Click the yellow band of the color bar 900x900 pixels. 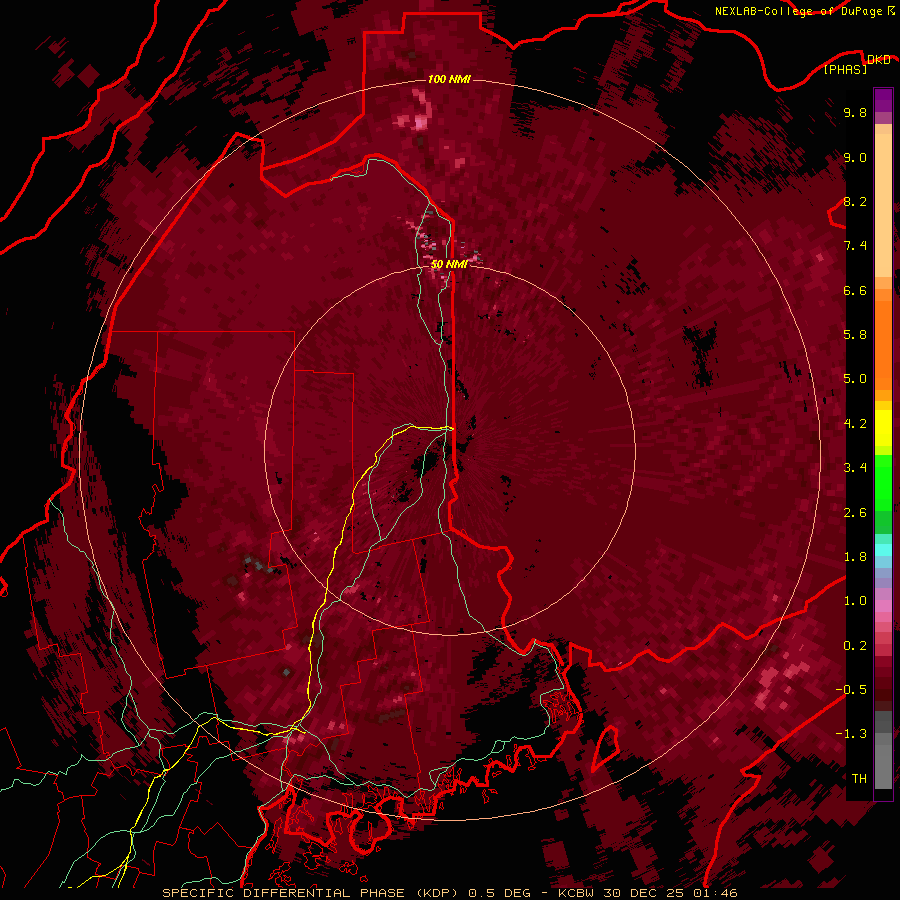pos(883,428)
